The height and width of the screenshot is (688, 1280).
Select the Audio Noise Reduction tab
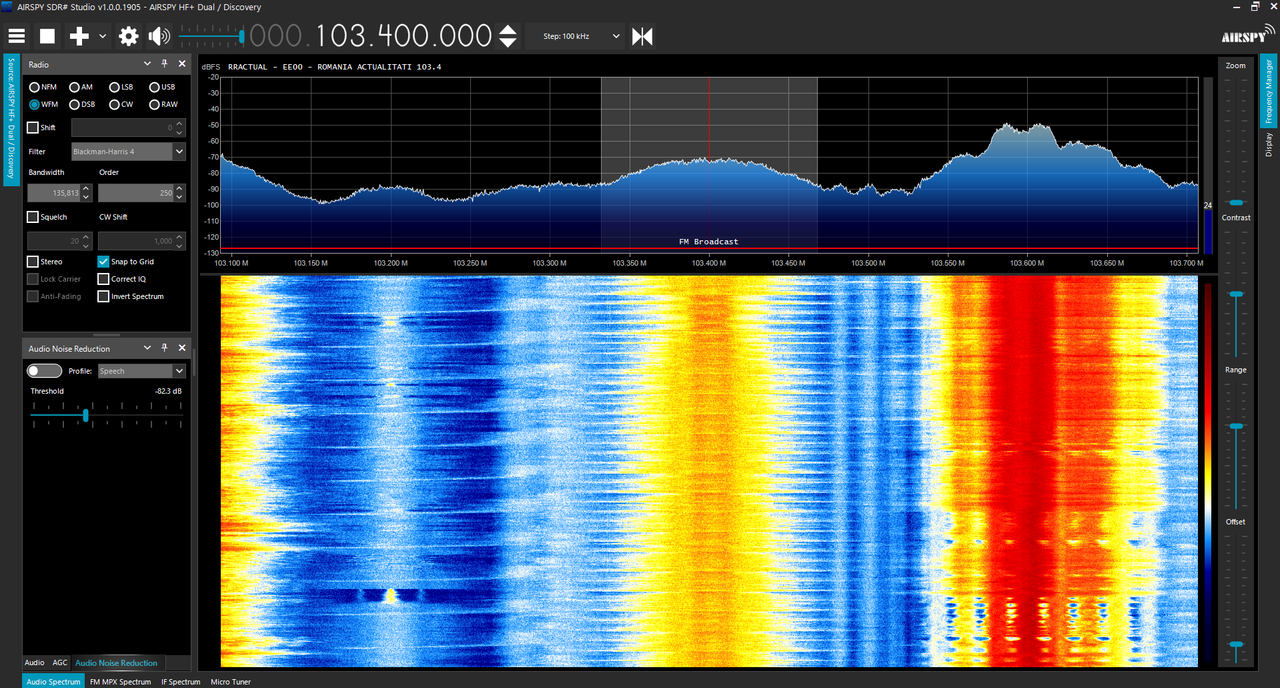[116, 662]
